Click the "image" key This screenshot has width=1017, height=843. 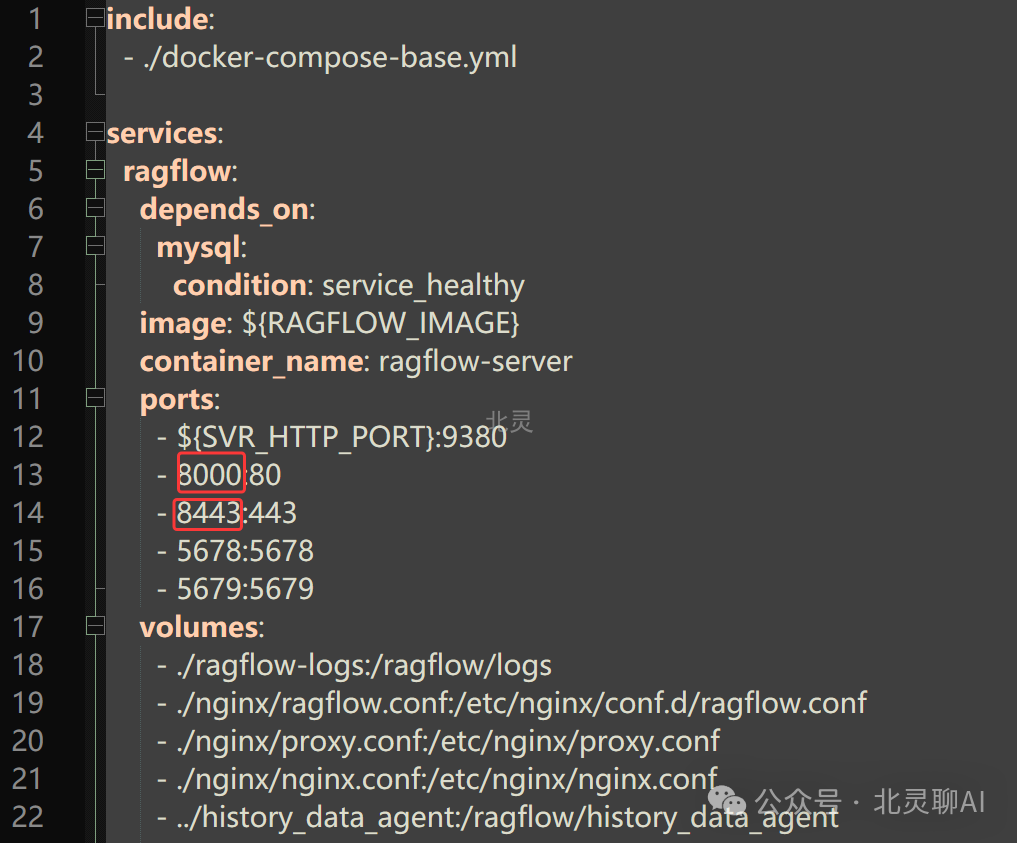(x=183, y=324)
